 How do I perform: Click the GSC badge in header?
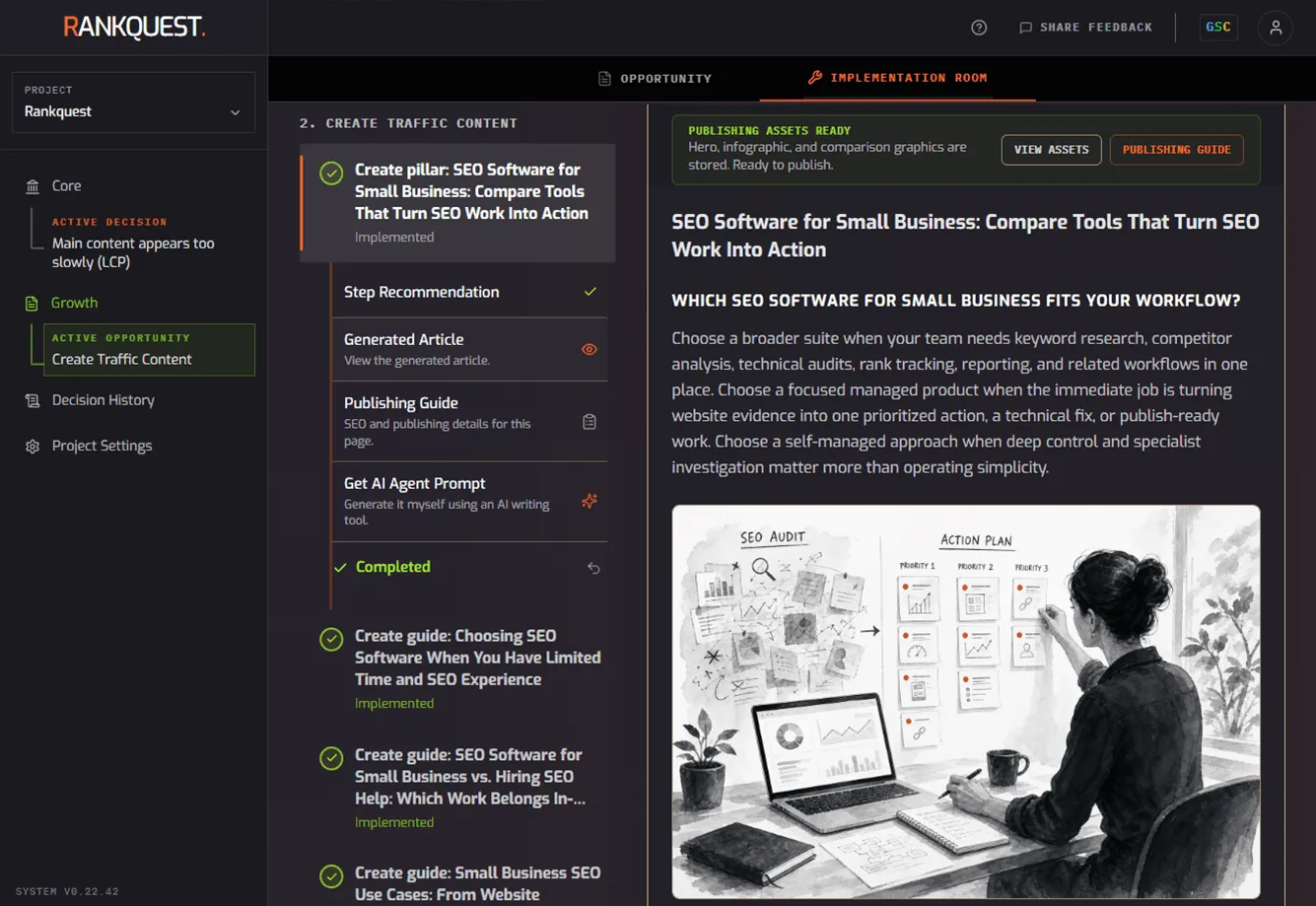[1218, 28]
